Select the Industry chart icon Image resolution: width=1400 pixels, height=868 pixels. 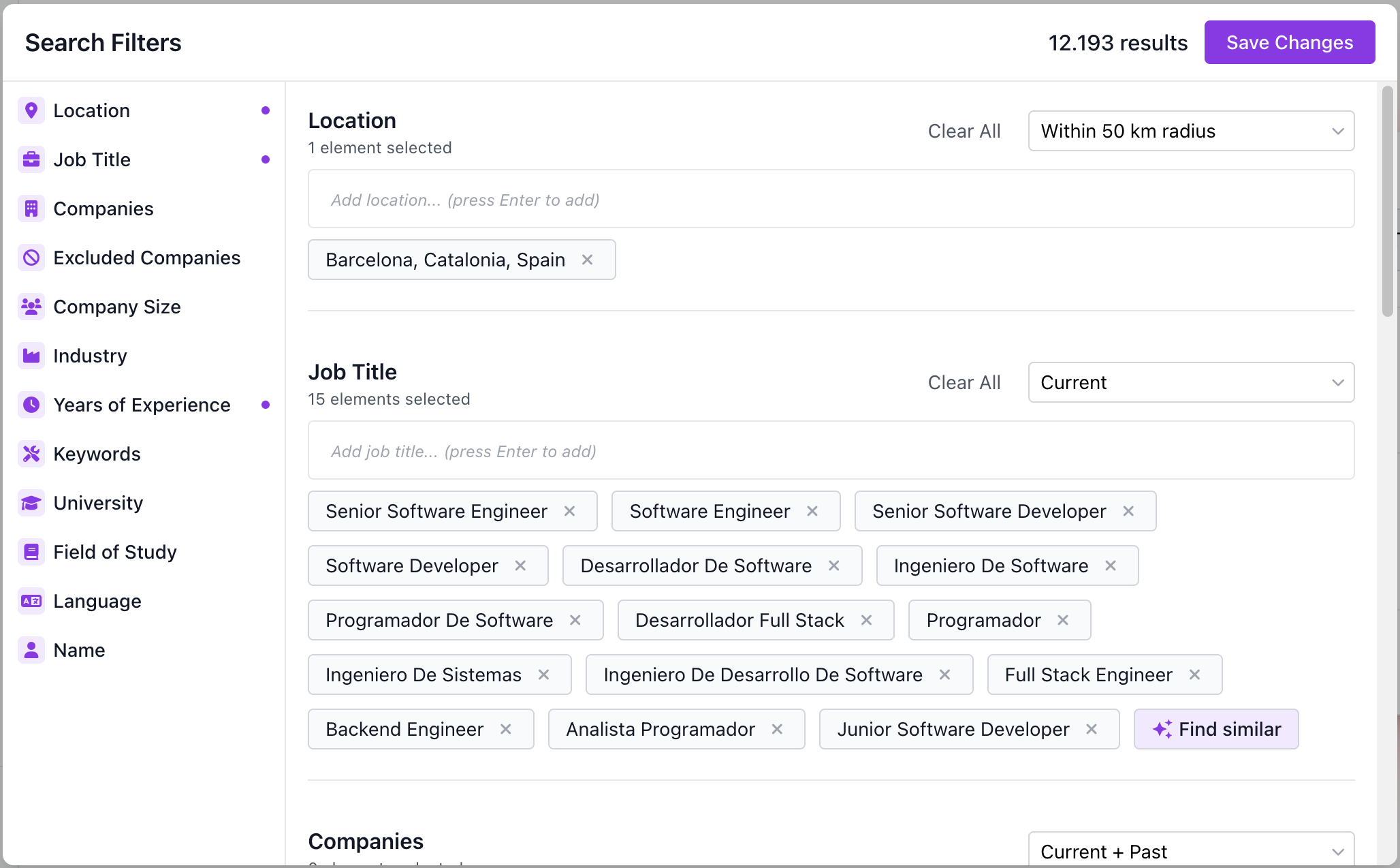[31, 355]
